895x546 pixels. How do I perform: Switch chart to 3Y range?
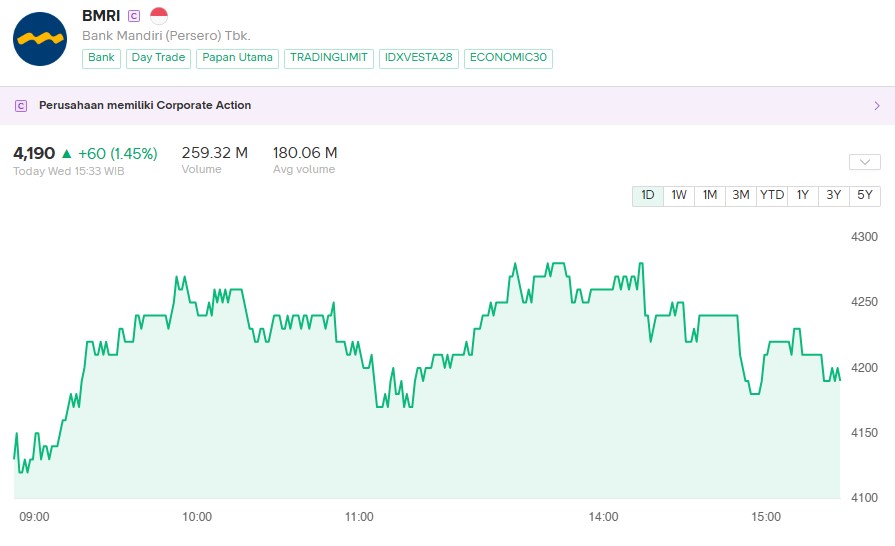coord(834,195)
